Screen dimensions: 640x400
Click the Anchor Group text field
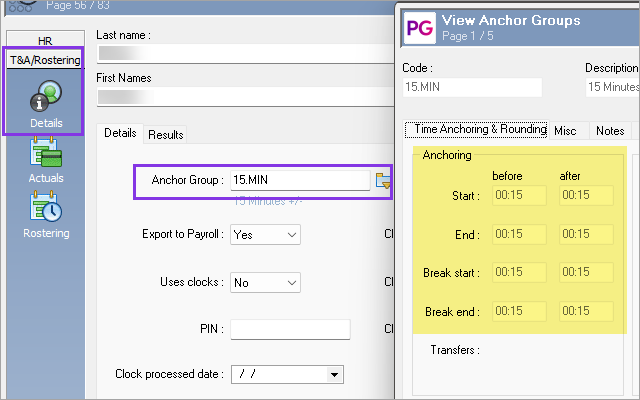(x=300, y=180)
